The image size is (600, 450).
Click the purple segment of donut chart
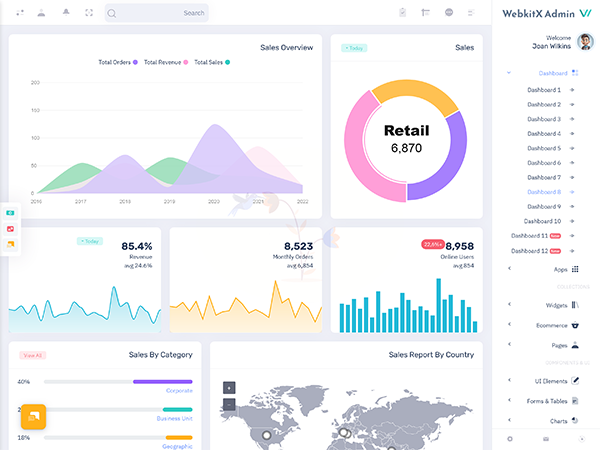(450, 160)
